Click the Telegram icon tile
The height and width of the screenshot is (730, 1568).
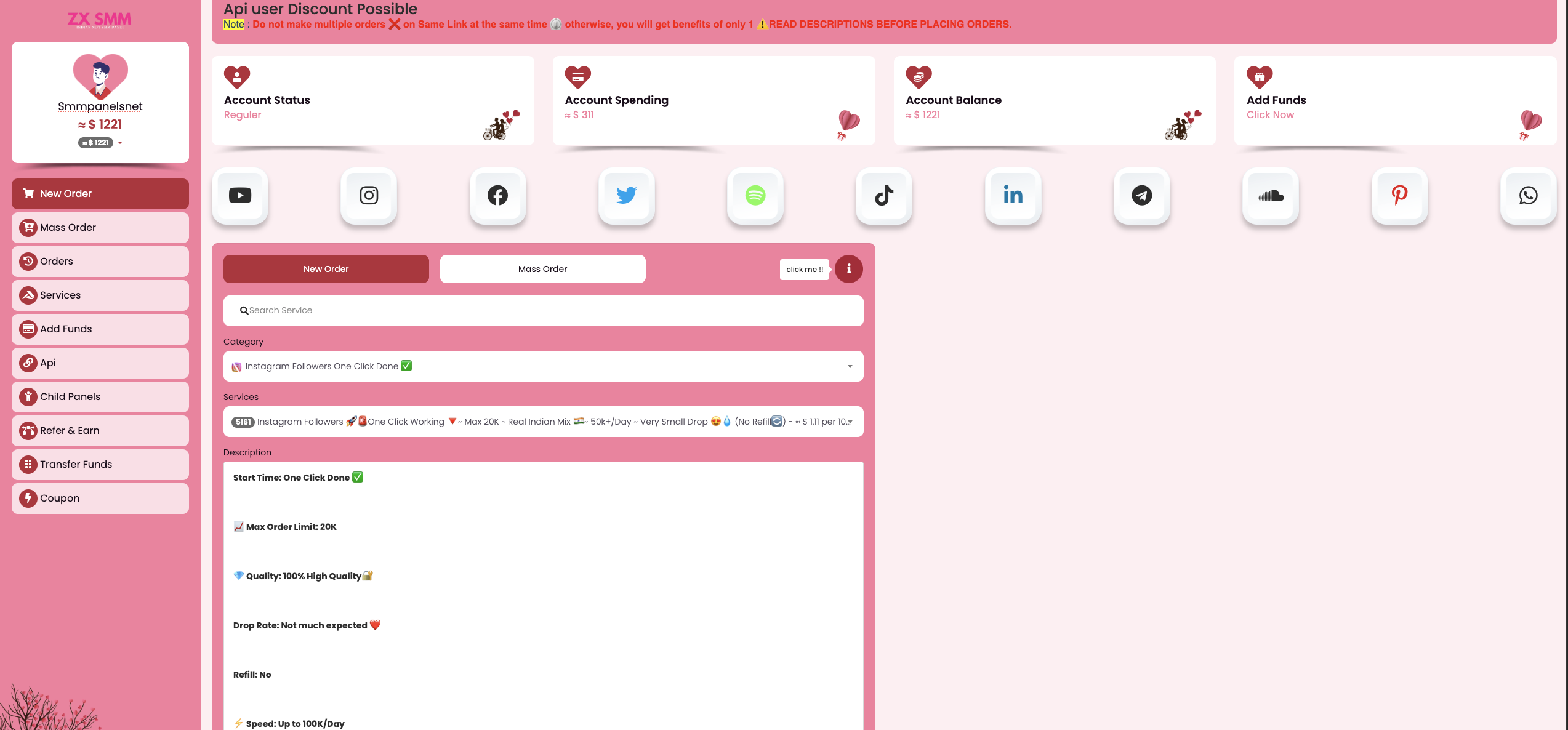(x=1141, y=196)
